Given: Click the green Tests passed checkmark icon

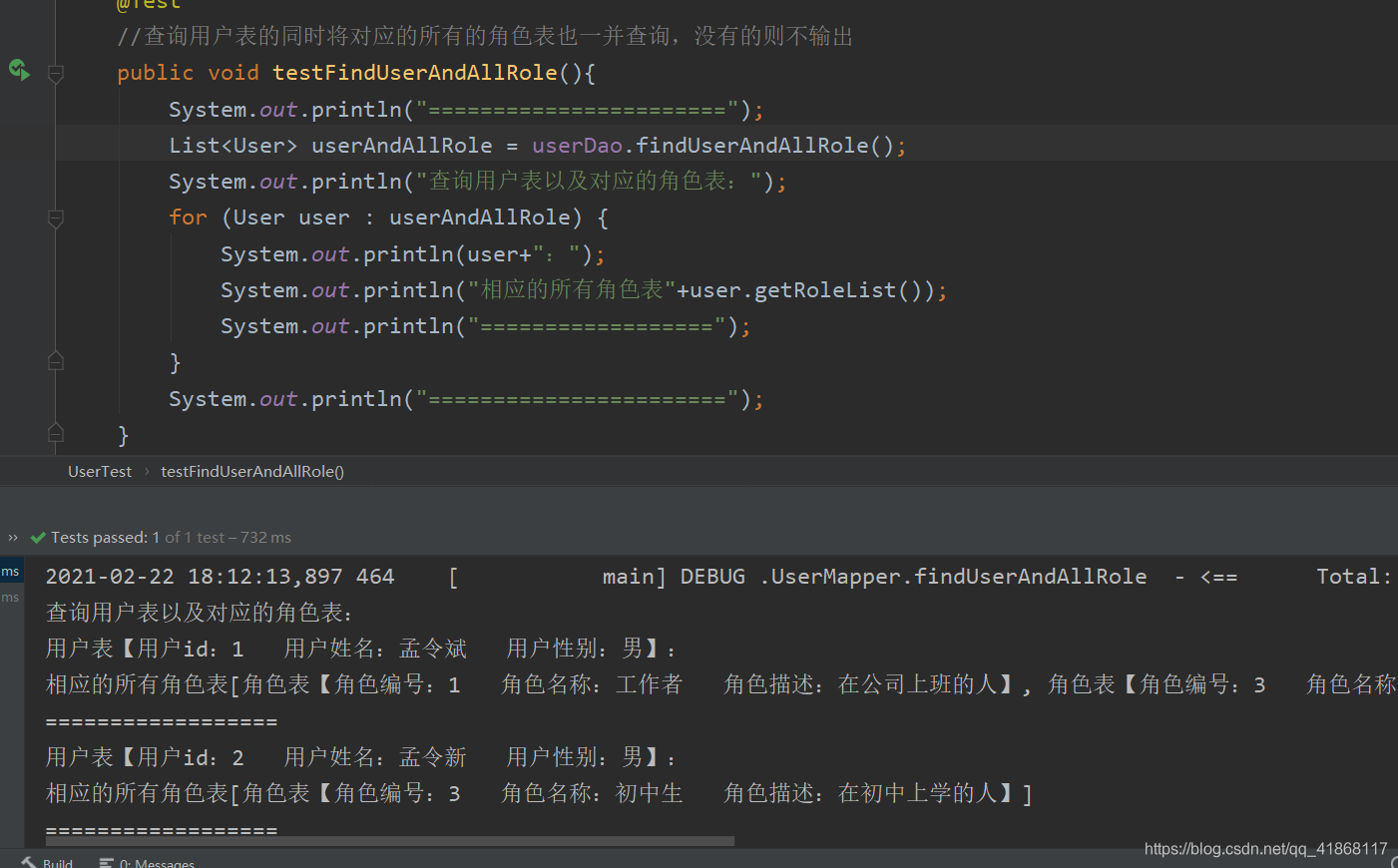Looking at the screenshot, I should click(x=38, y=538).
